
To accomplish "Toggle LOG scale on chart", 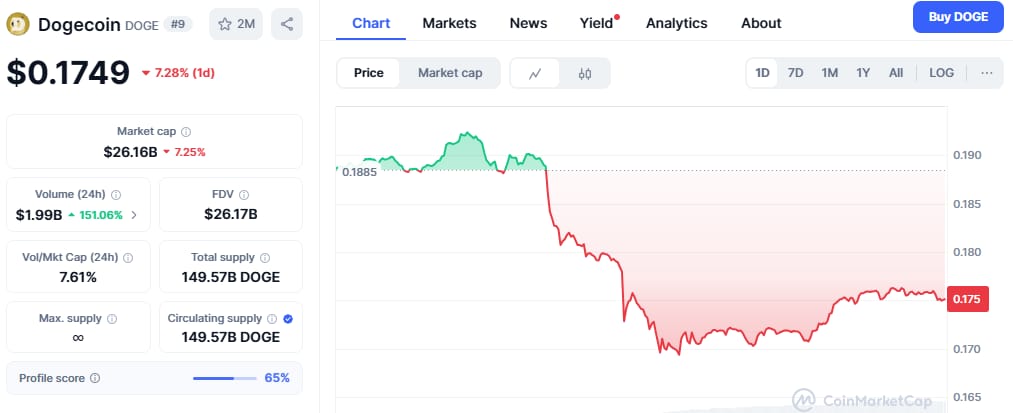I will coord(941,73).
